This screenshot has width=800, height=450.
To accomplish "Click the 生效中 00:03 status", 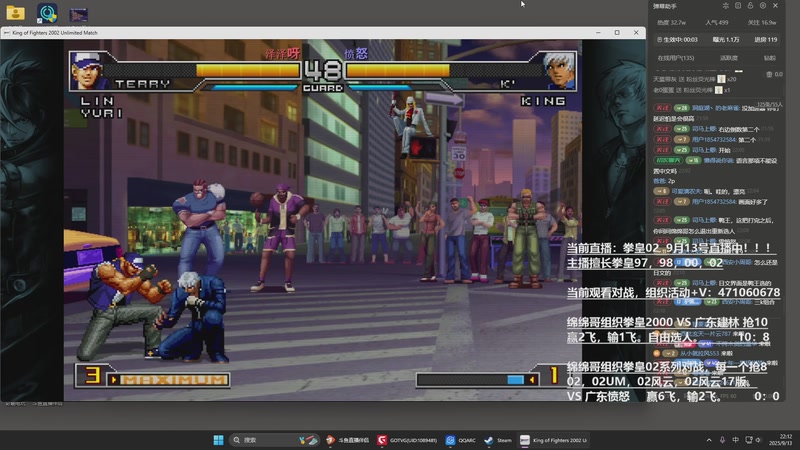I will tap(678, 39).
